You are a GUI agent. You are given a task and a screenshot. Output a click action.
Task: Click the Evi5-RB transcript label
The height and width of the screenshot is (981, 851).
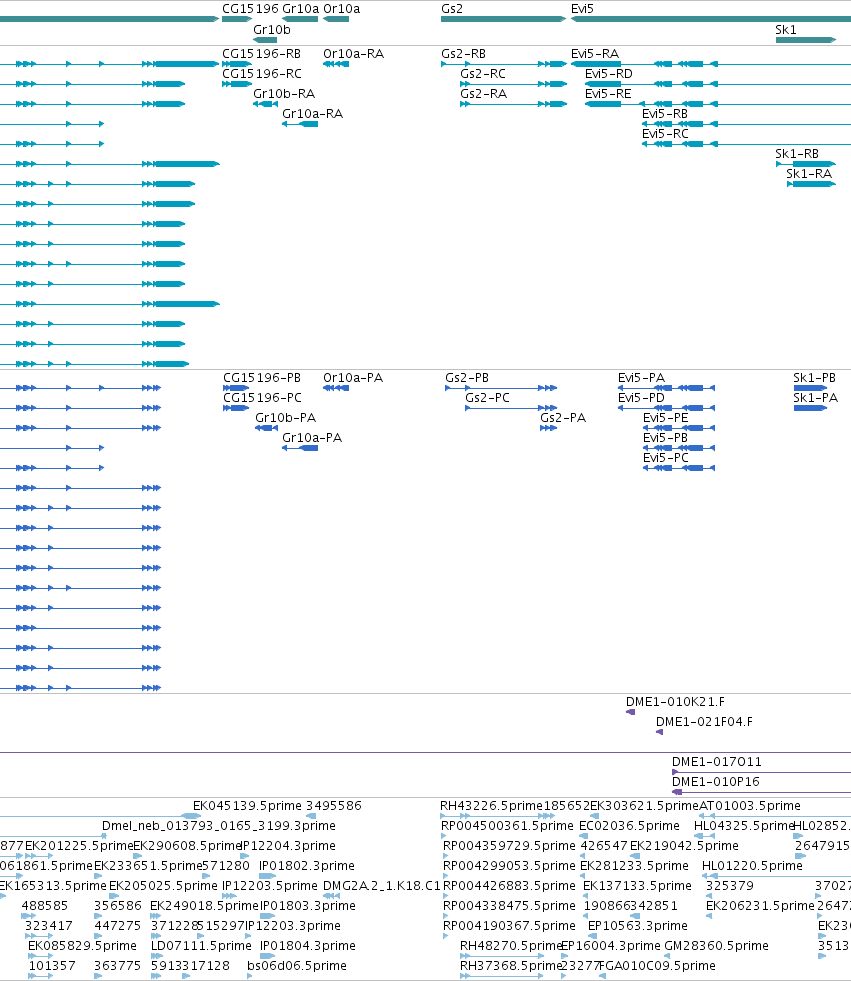click(x=665, y=114)
